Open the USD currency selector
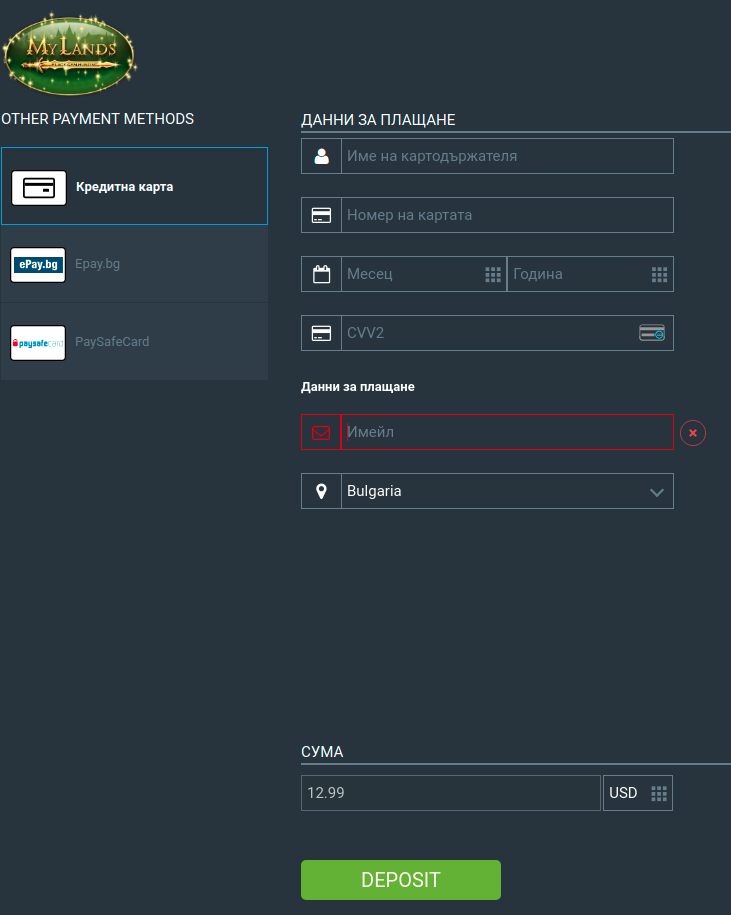Viewport: 731px width, 915px height. tap(638, 793)
